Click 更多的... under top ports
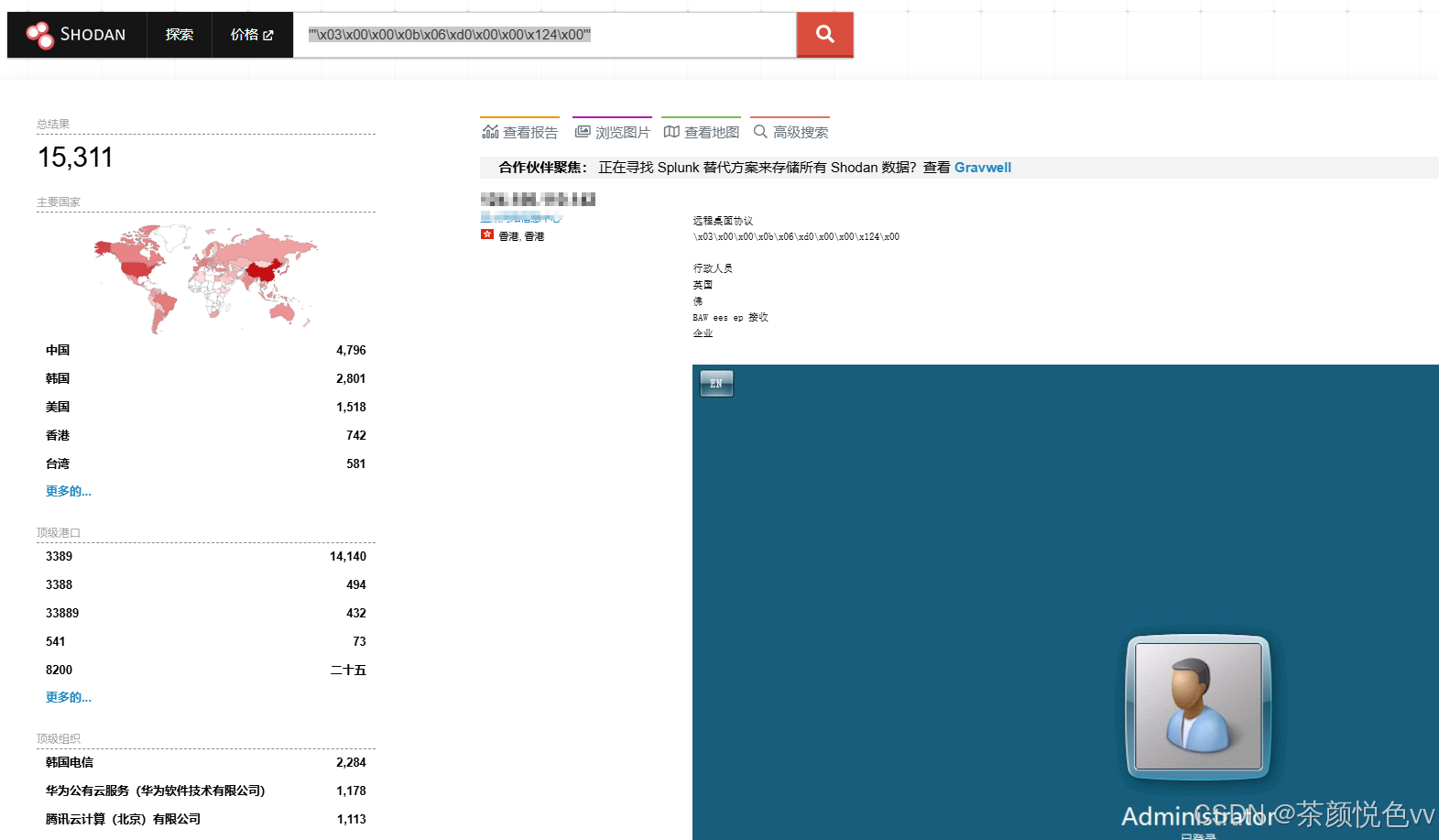 click(69, 697)
